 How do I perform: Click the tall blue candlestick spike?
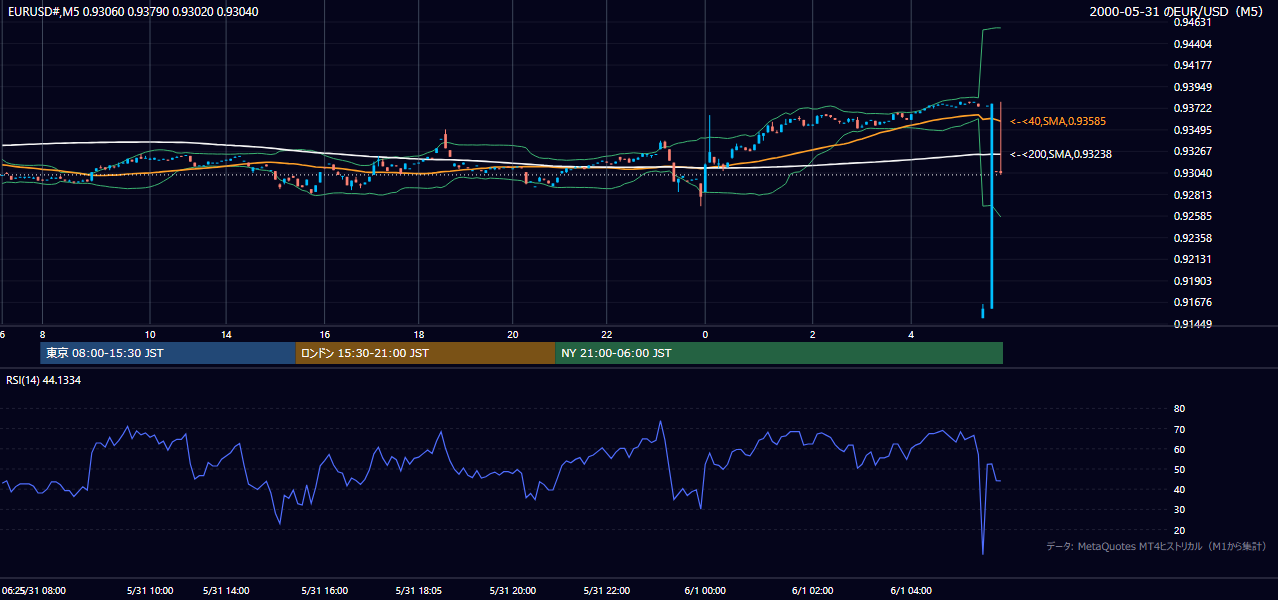coord(991,205)
